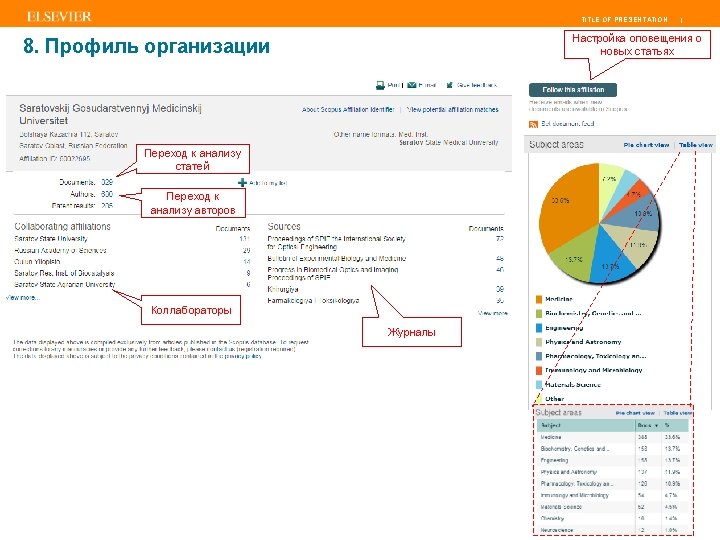The width and height of the screenshot is (720, 540).
Task: Click the Saratov State Medical University name format
Action: [x=449, y=143]
